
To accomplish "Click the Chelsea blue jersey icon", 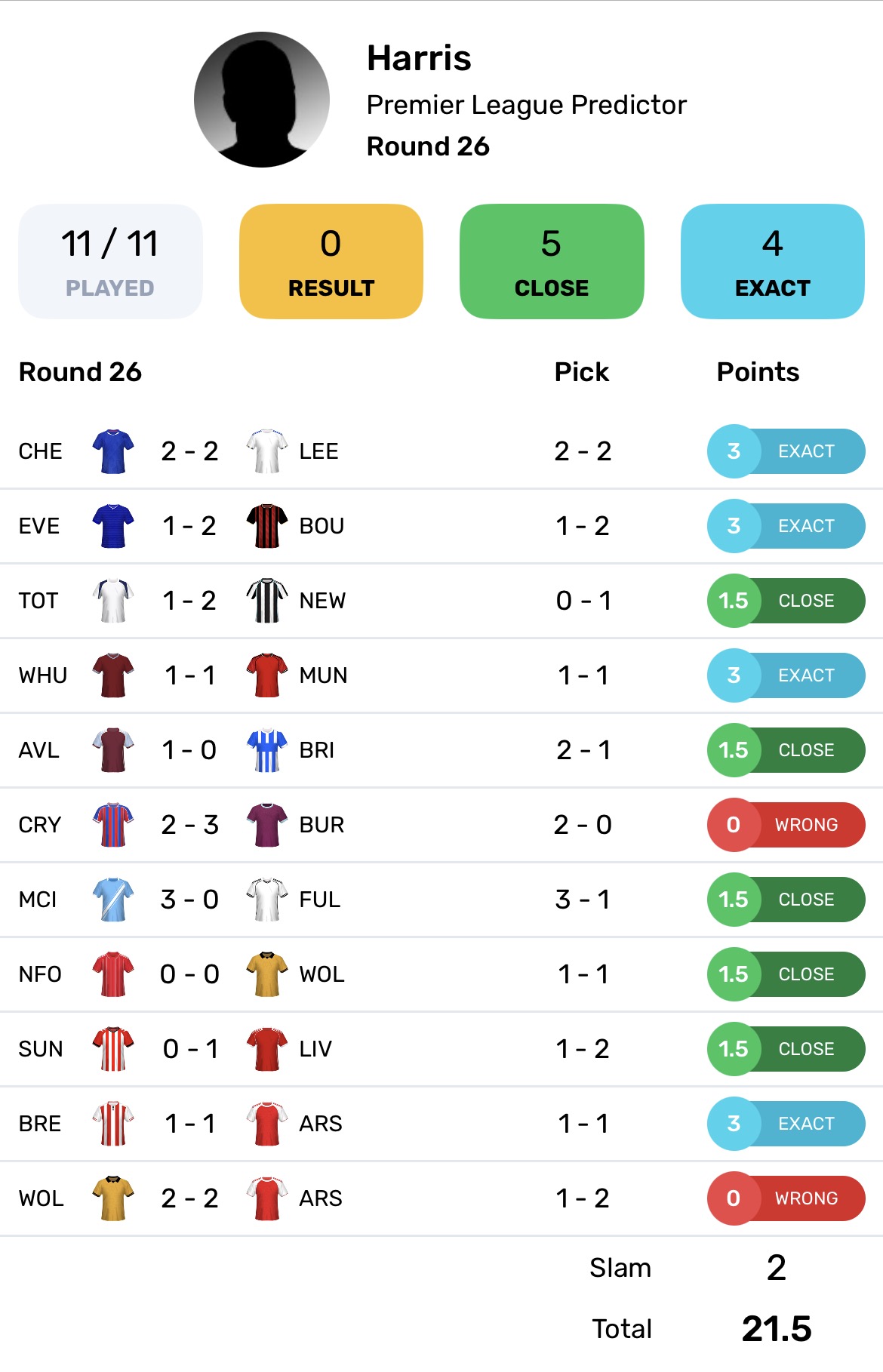I will tap(113, 451).
